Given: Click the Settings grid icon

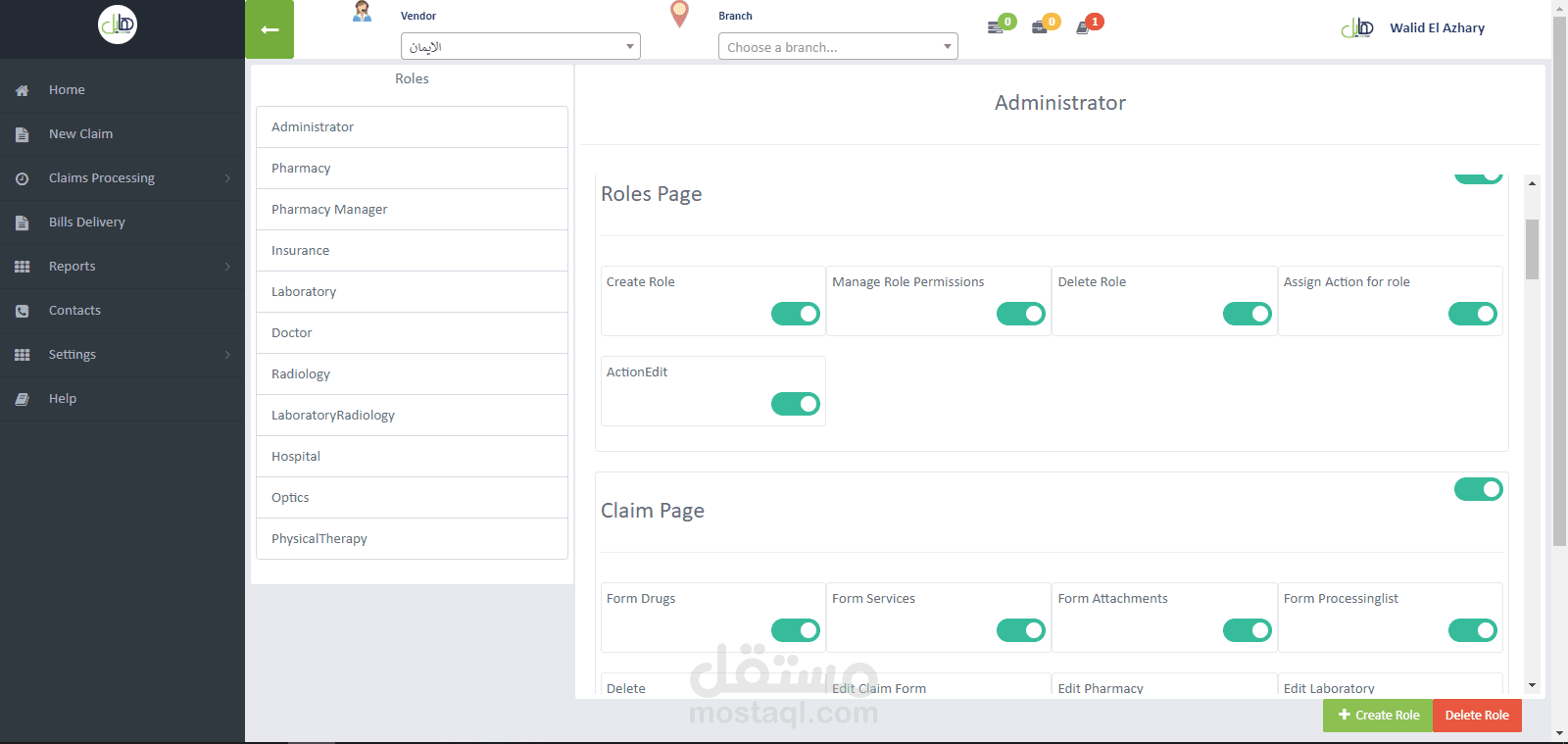Looking at the screenshot, I should point(22,355).
